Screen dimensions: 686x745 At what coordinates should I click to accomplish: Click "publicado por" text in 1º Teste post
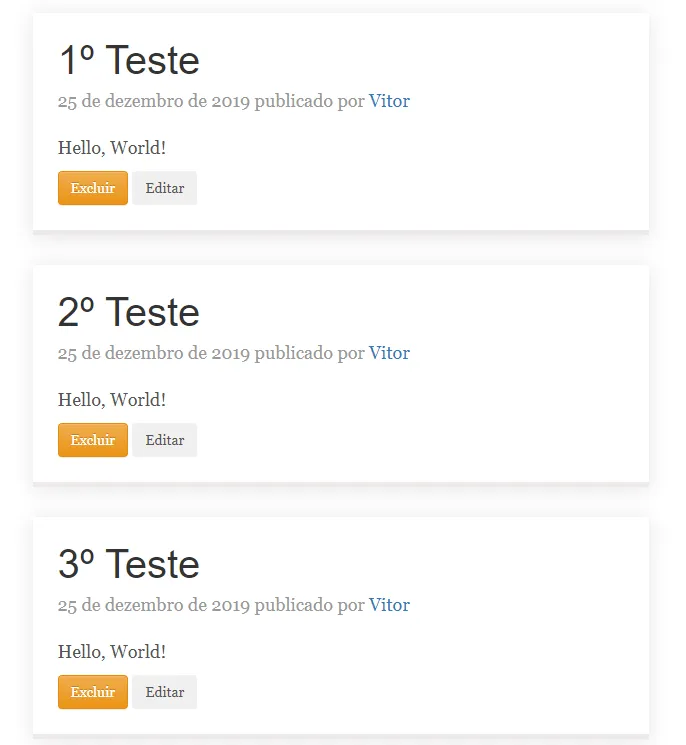309,101
